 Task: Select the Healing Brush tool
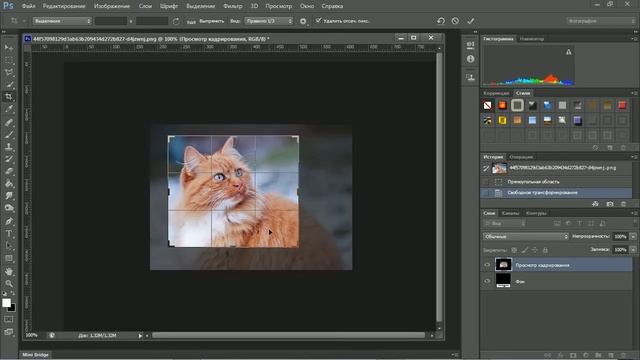[x=9, y=122]
